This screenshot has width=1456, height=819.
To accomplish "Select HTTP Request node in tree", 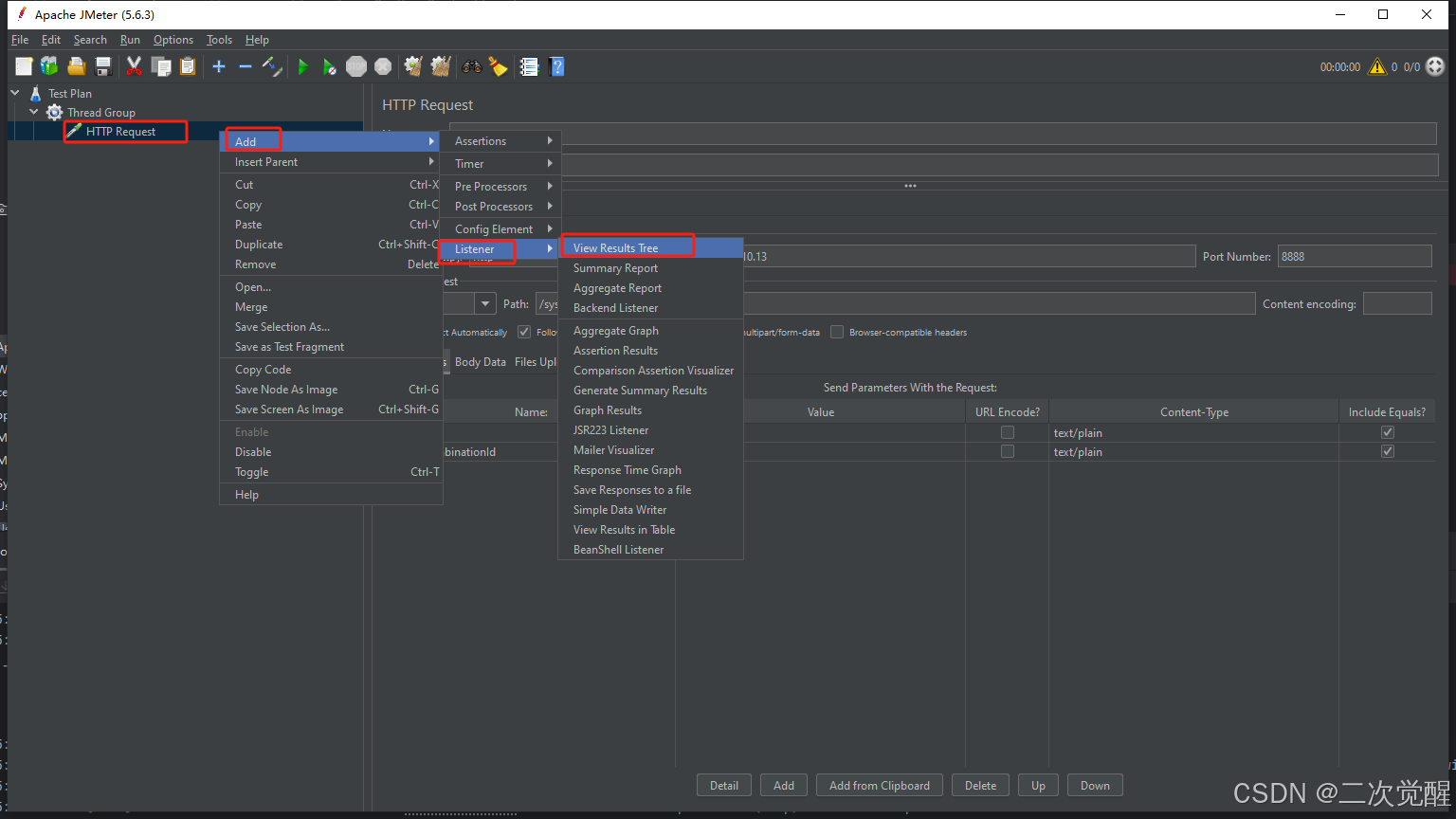I will [x=120, y=132].
